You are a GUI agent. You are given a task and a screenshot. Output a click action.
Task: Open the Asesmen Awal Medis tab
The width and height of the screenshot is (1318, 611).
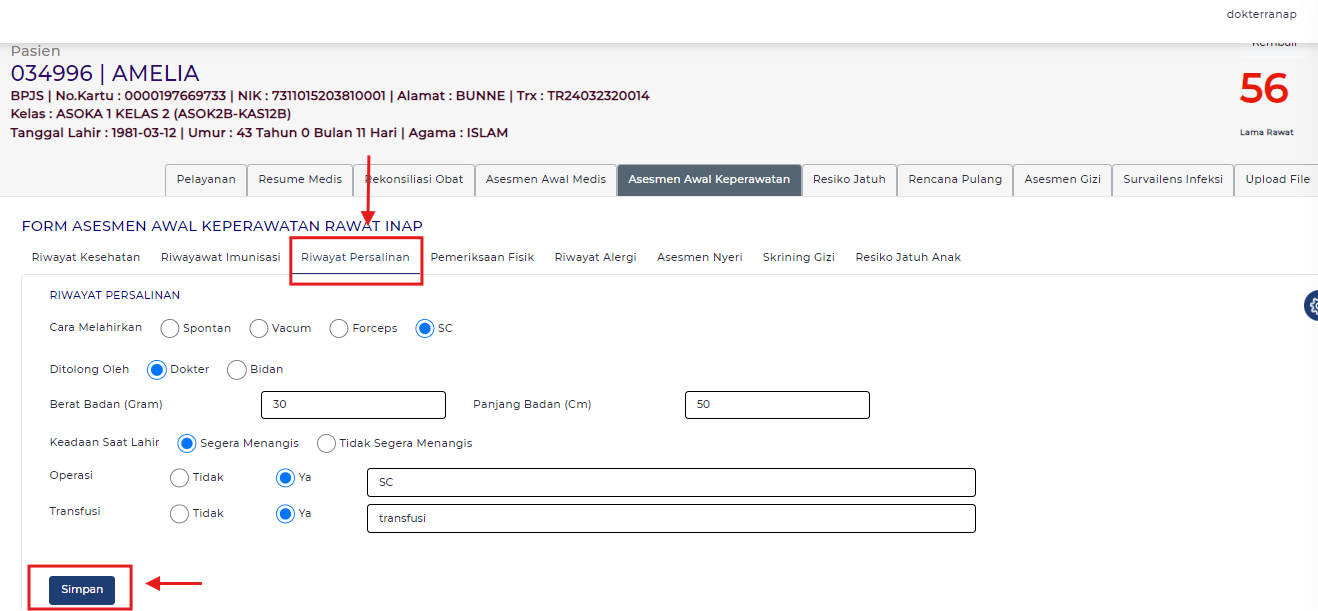(x=545, y=180)
